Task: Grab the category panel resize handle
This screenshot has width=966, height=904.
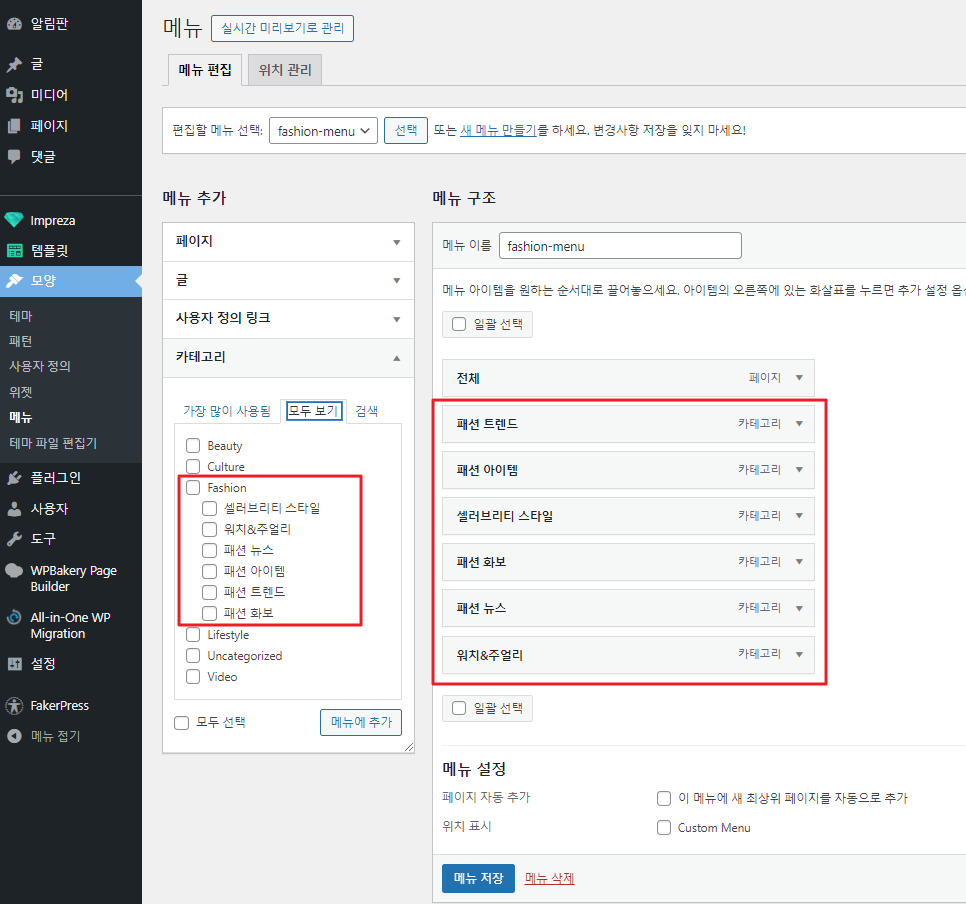Action: coord(409,747)
